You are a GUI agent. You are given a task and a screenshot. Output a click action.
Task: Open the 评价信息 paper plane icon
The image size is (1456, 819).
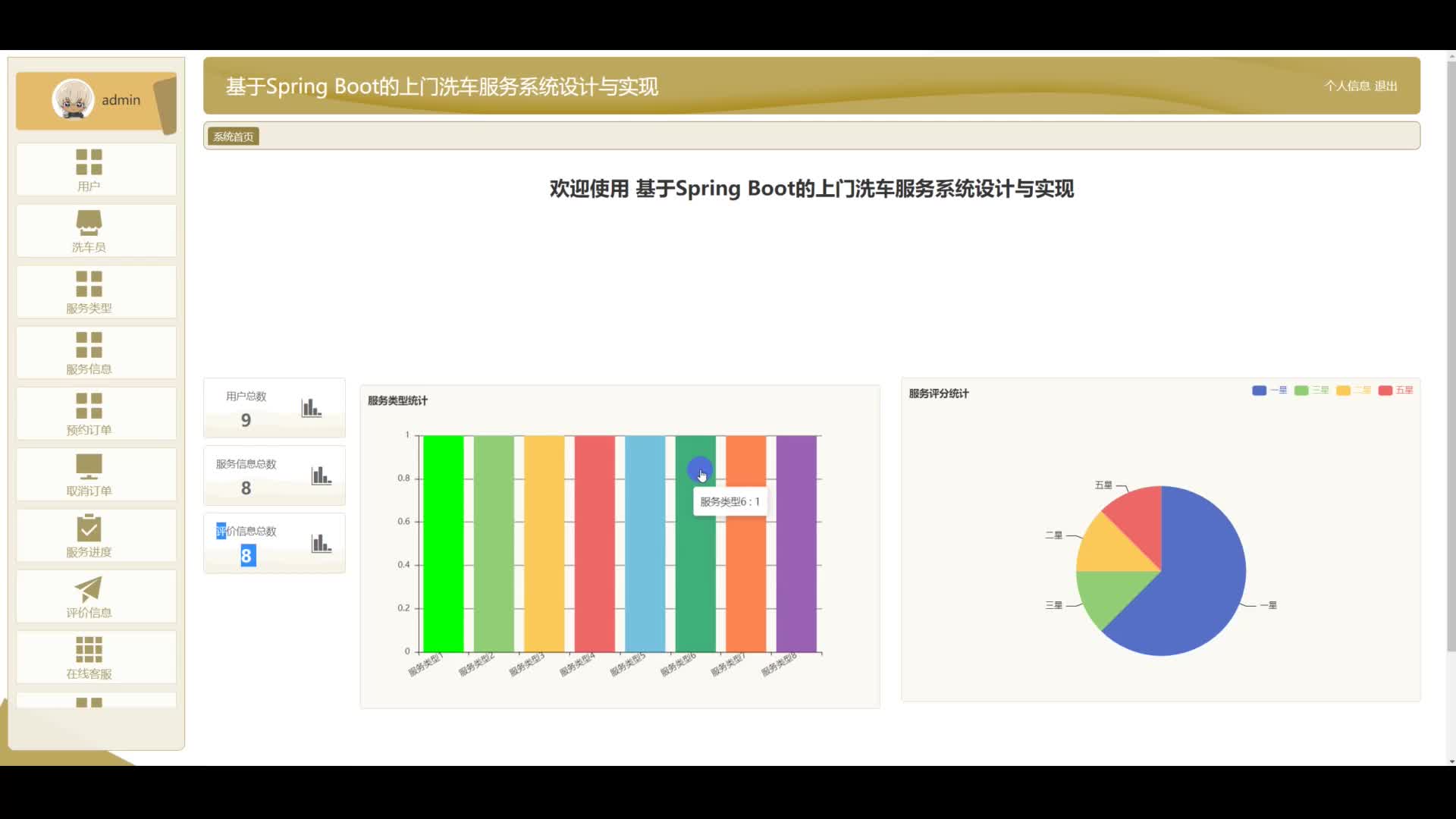click(x=89, y=588)
